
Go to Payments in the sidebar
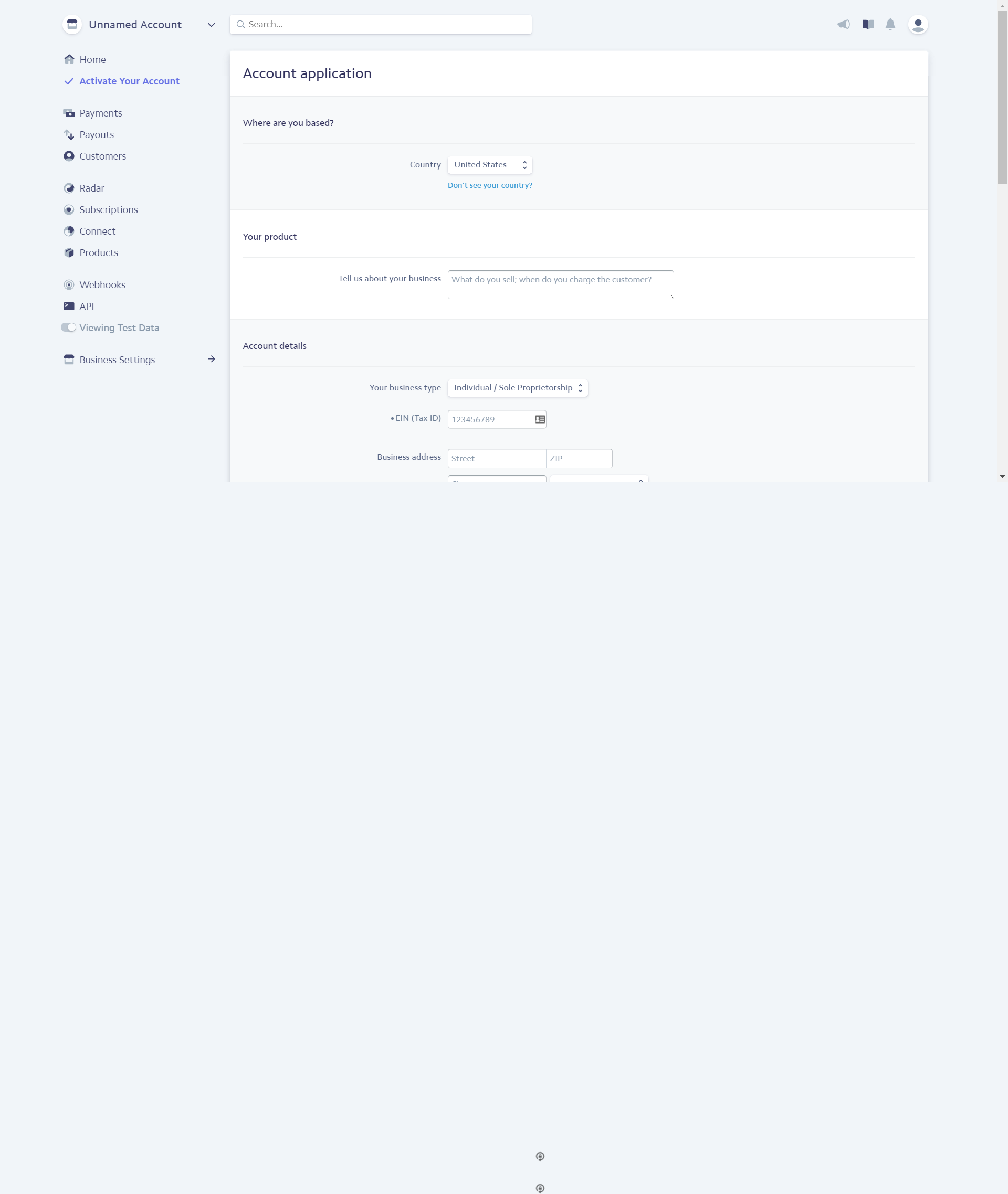point(101,113)
